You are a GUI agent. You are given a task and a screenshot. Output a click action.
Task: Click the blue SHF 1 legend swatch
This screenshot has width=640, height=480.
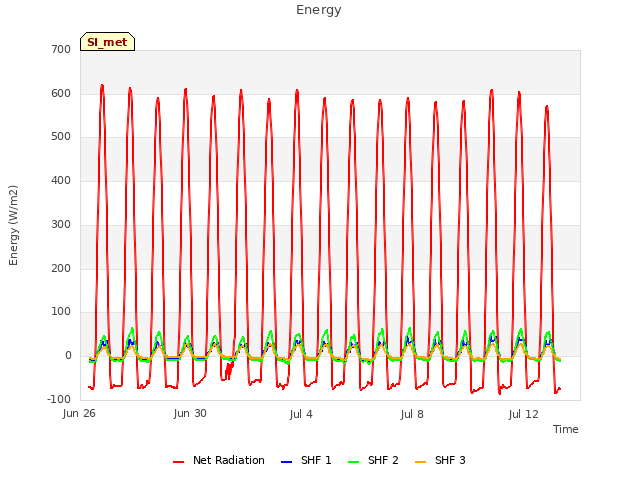[287, 462]
